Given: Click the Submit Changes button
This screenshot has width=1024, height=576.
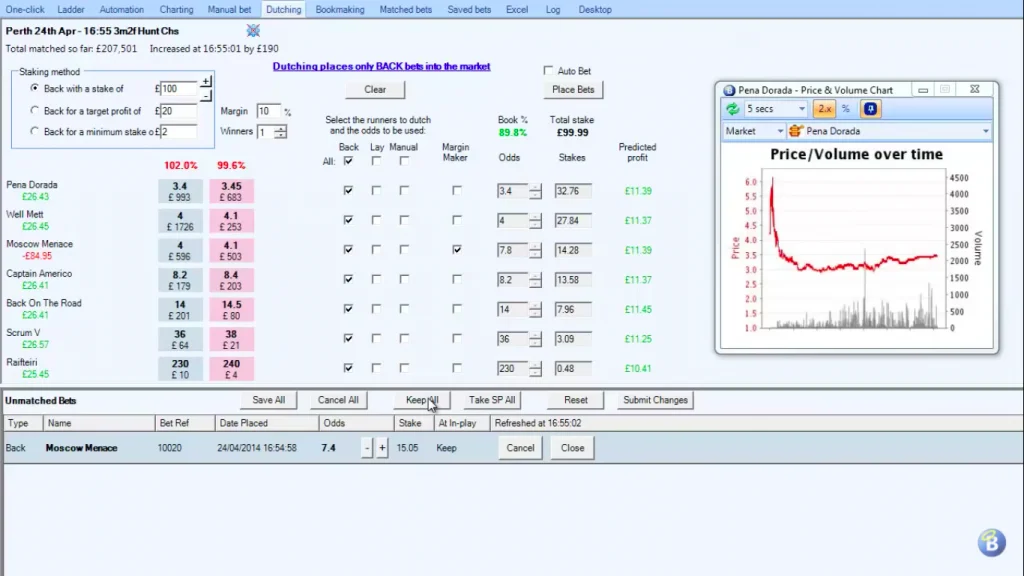Looking at the screenshot, I should (655, 400).
